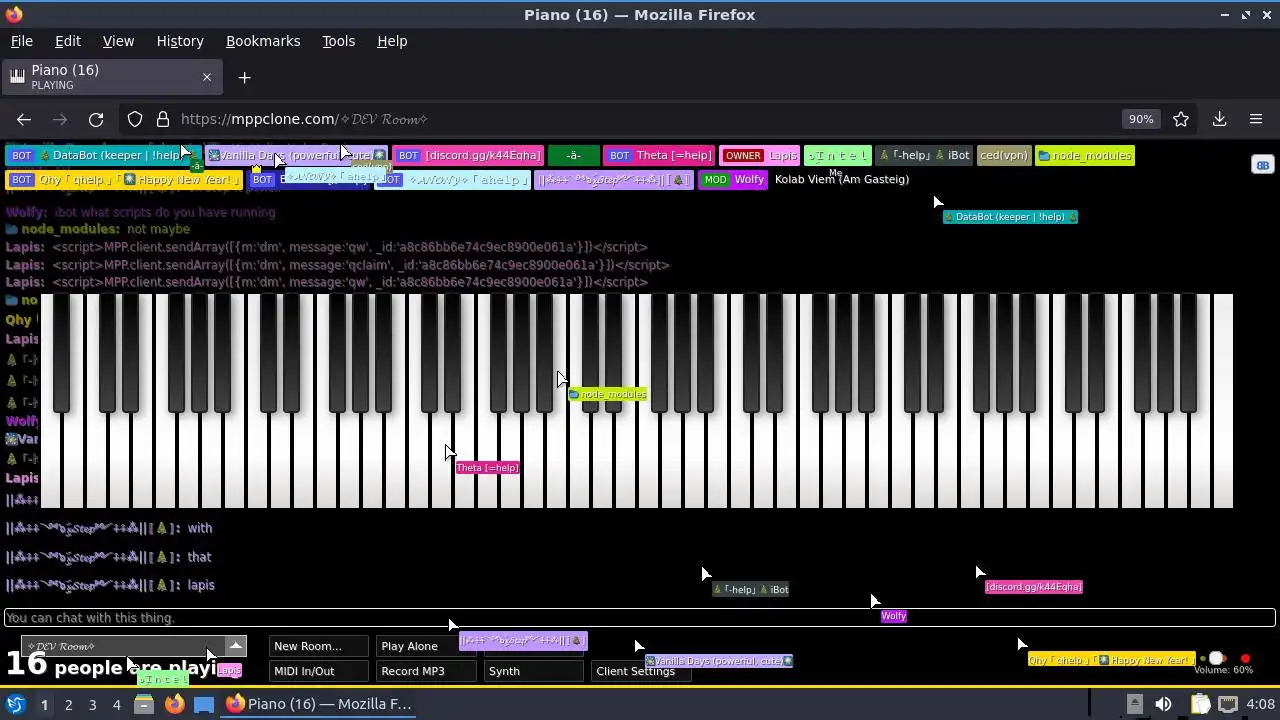Image resolution: width=1280 pixels, height=720 pixels.
Task: Switch to workspace 4 in taskbar
Action: [116, 704]
